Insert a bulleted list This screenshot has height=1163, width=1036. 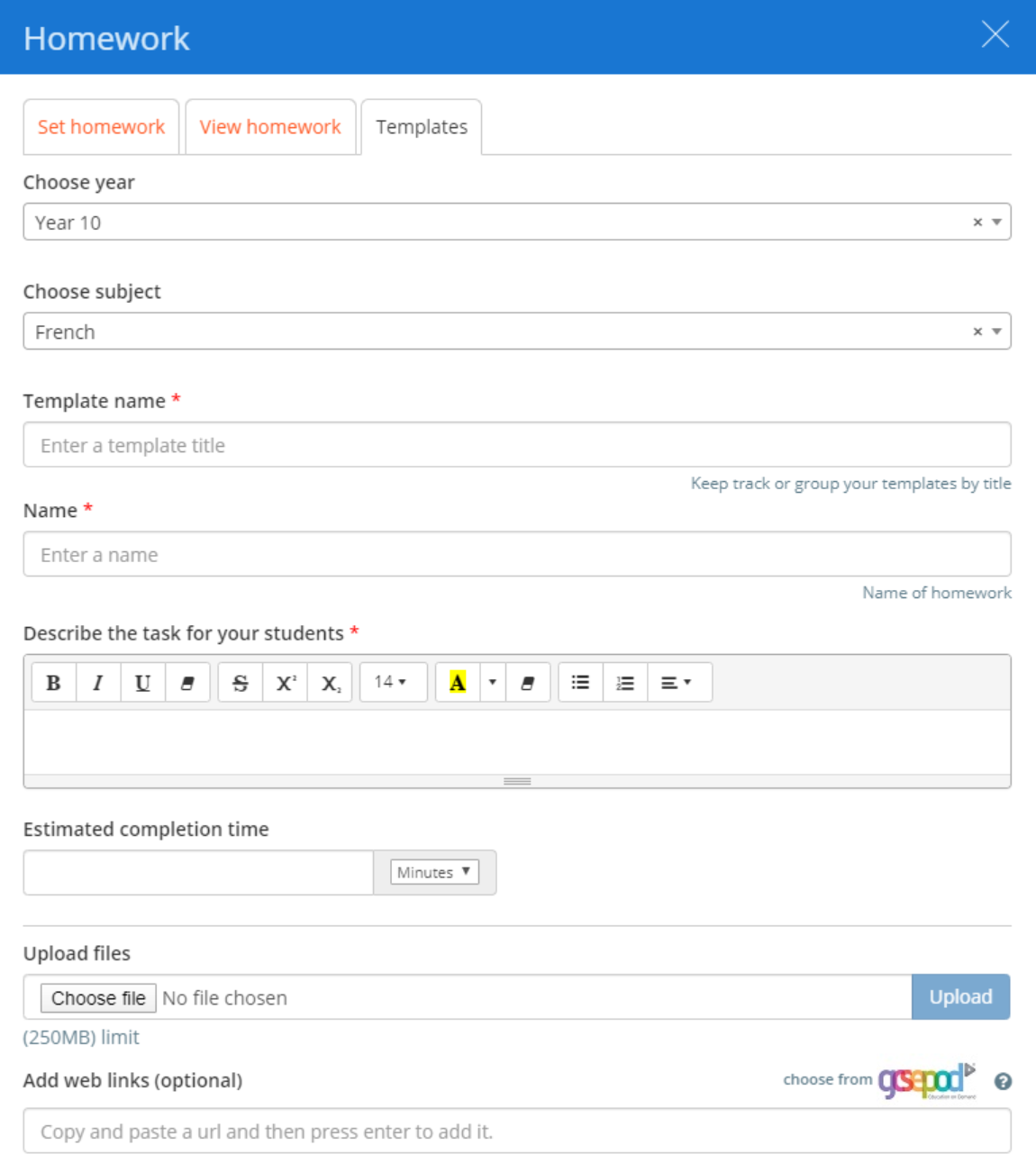coord(581,682)
